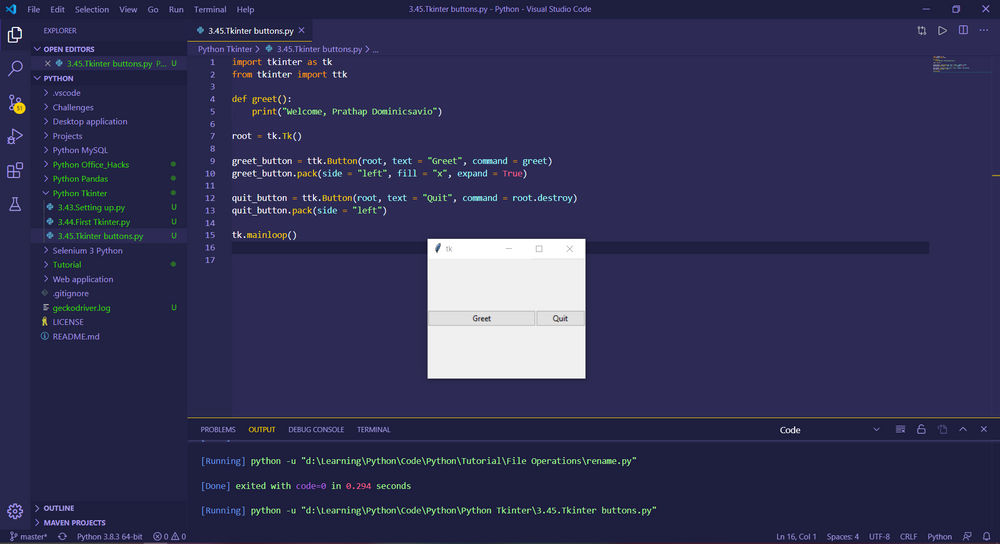Open the Test flask view
Viewport: 1000px width, 544px height.
tap(15, 204)
